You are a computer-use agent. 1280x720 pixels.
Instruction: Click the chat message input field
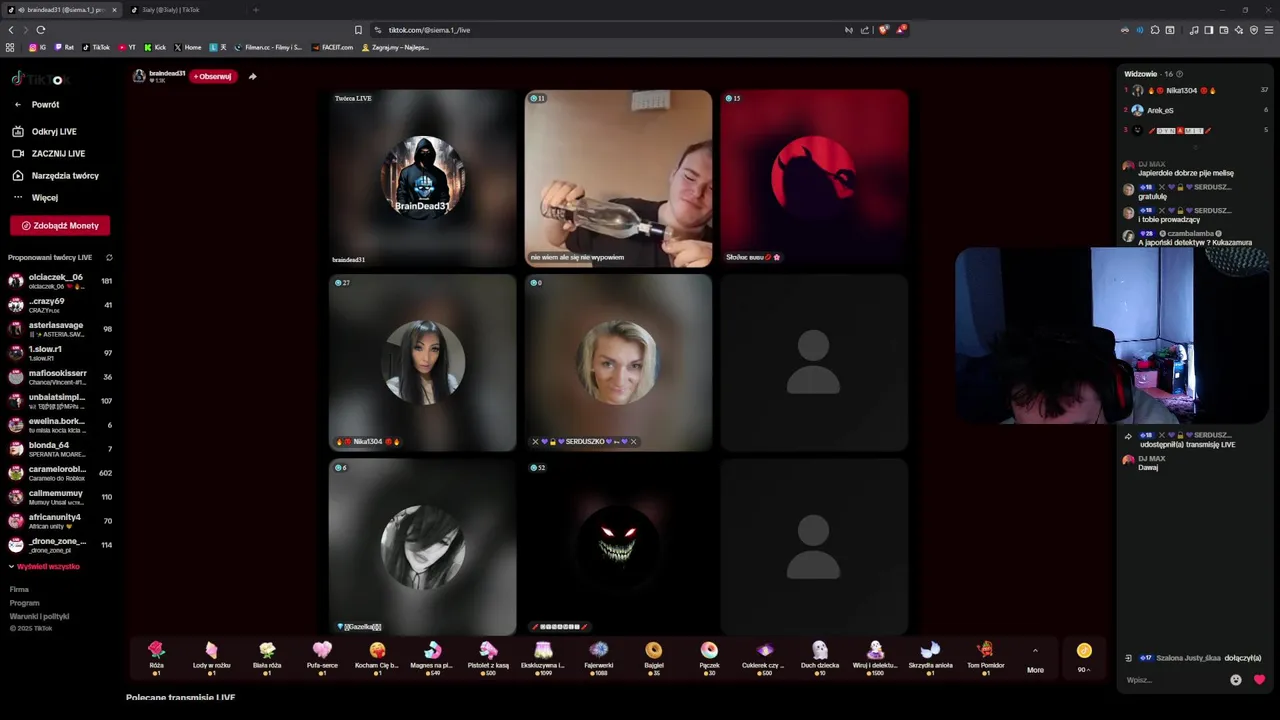click(x=1174, y=680)
